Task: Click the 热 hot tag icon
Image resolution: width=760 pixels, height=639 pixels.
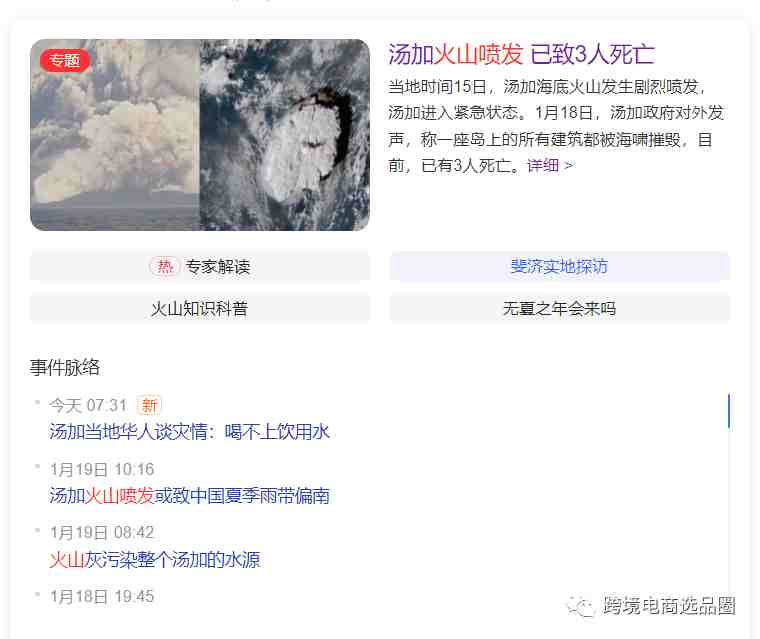Action: click(165, 267)
